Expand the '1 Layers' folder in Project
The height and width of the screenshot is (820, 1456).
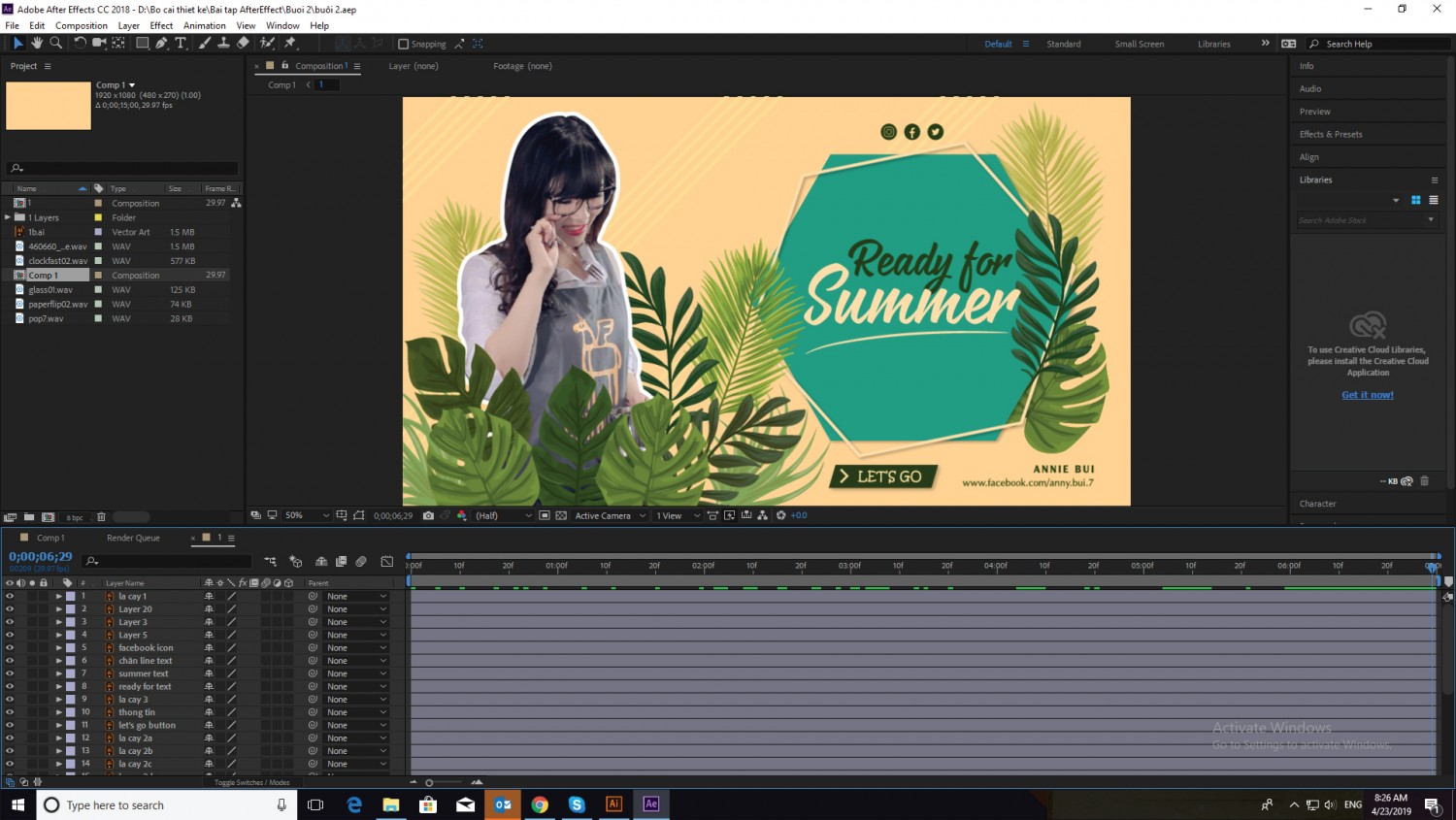(x=8, y=217)
